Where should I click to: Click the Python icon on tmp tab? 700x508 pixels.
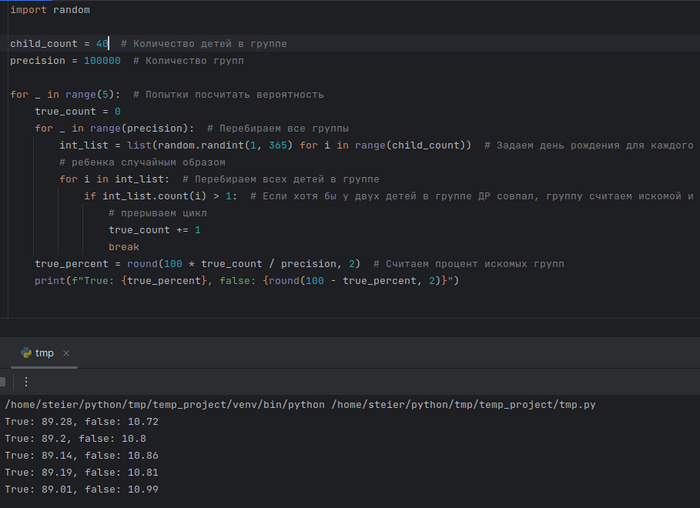[x=26, y=353]
